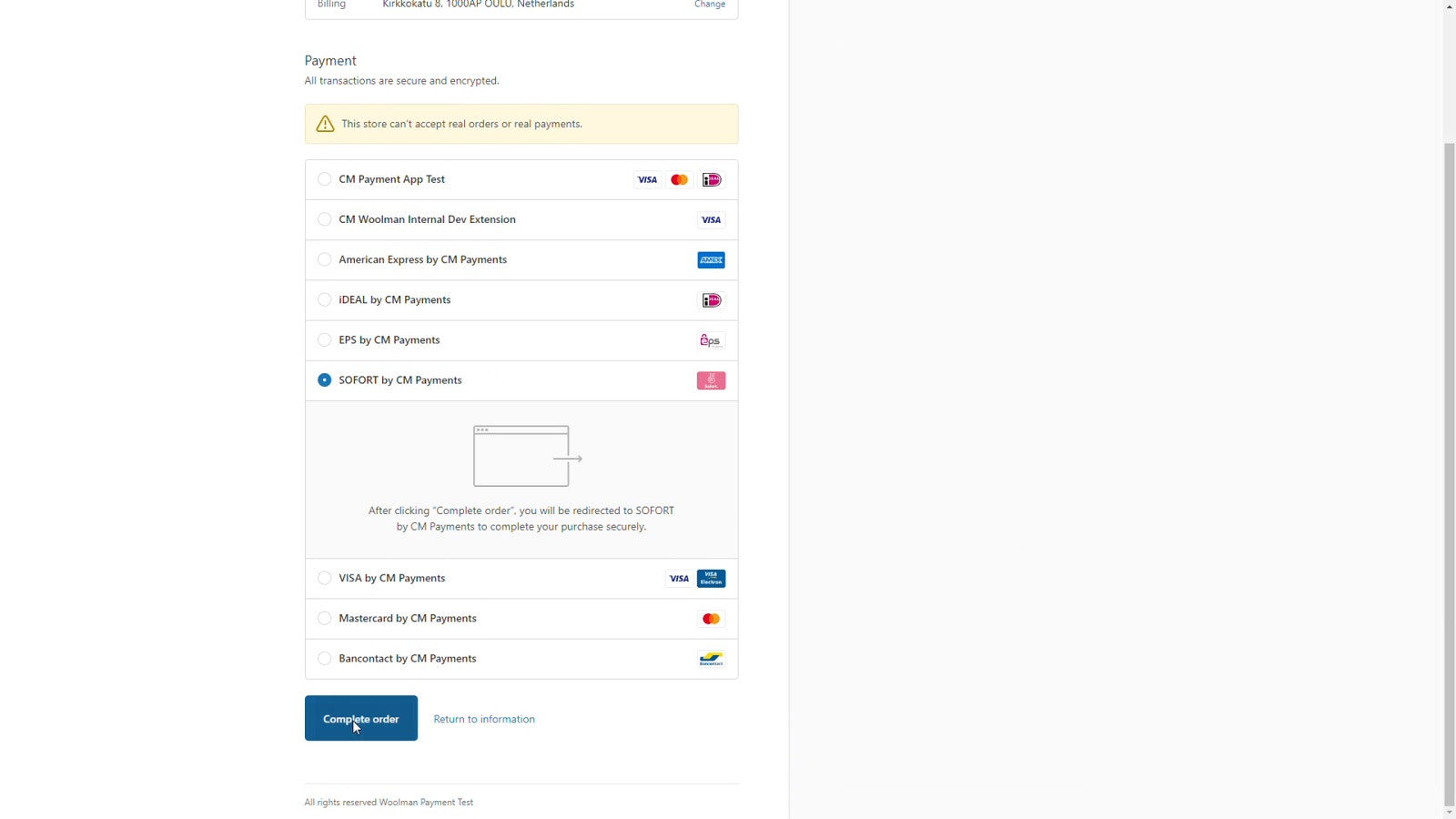The height and width of the screenshot is (819, 1456).
Task: Click the SOFORT redirect explanation text
Action: click(521, 519)
